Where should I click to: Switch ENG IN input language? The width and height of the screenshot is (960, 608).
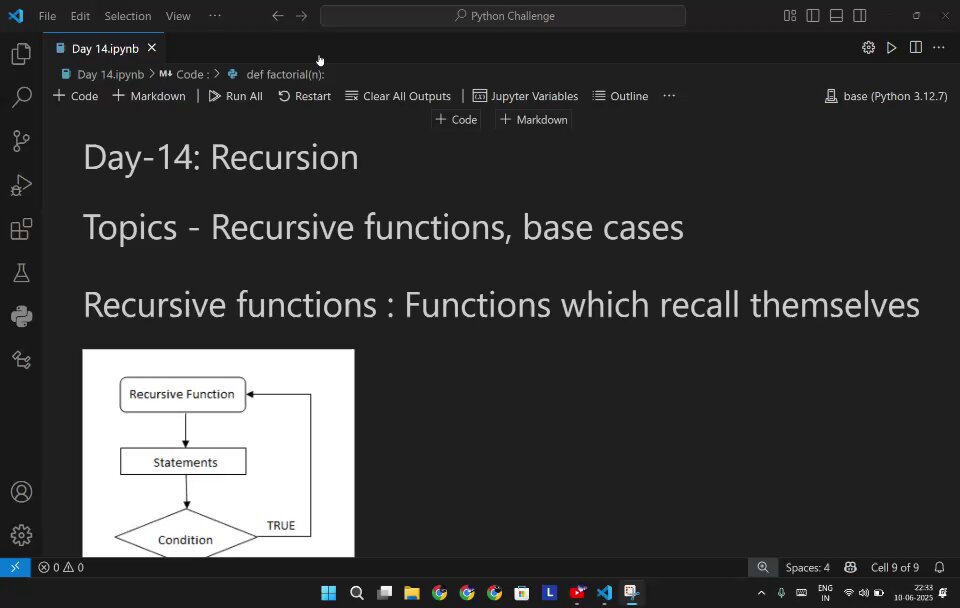coord(825,593)
